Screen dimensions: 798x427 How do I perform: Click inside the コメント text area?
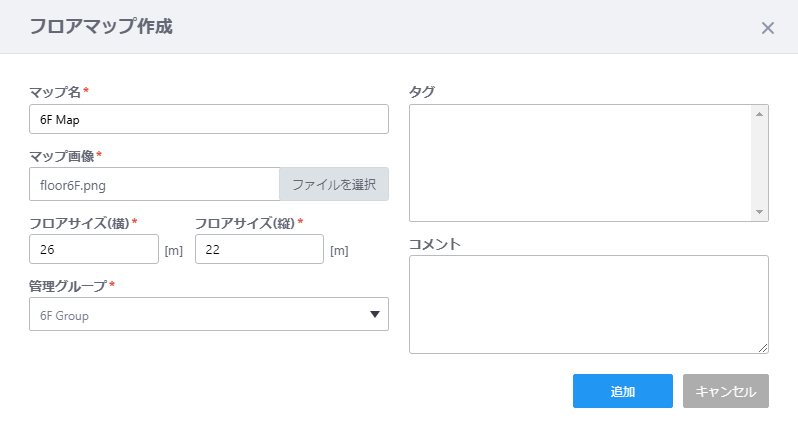pyautogui.click(x=589, y=304)
